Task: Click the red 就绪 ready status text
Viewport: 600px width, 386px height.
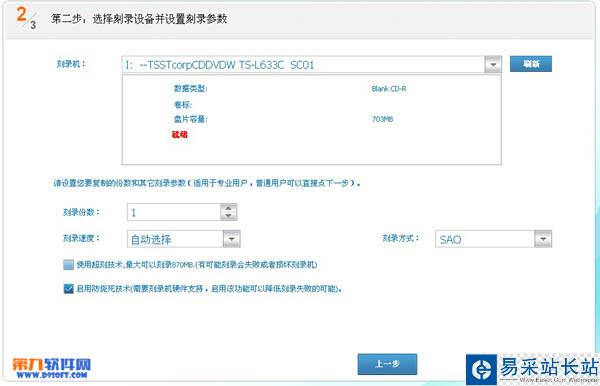Action: pyautogui.click(x=179, y=134)
